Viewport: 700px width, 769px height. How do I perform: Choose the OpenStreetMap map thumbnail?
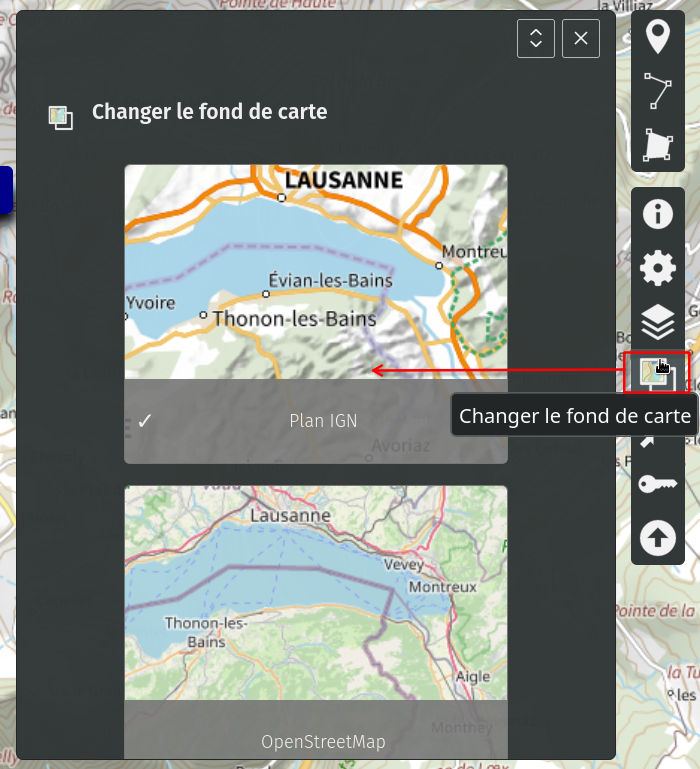(x=316, y=593)
